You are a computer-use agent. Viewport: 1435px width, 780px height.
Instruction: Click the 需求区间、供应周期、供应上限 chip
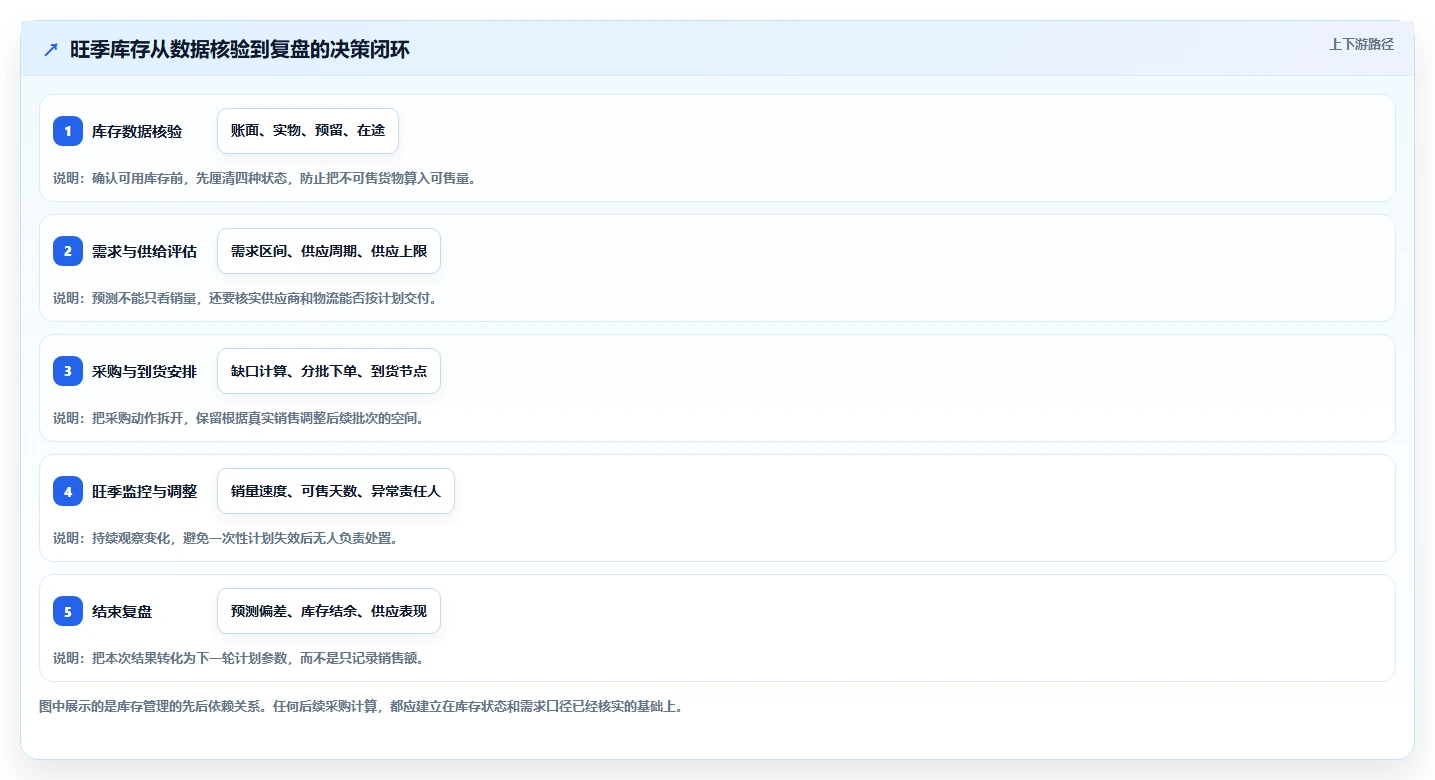(x=329, y=251)
